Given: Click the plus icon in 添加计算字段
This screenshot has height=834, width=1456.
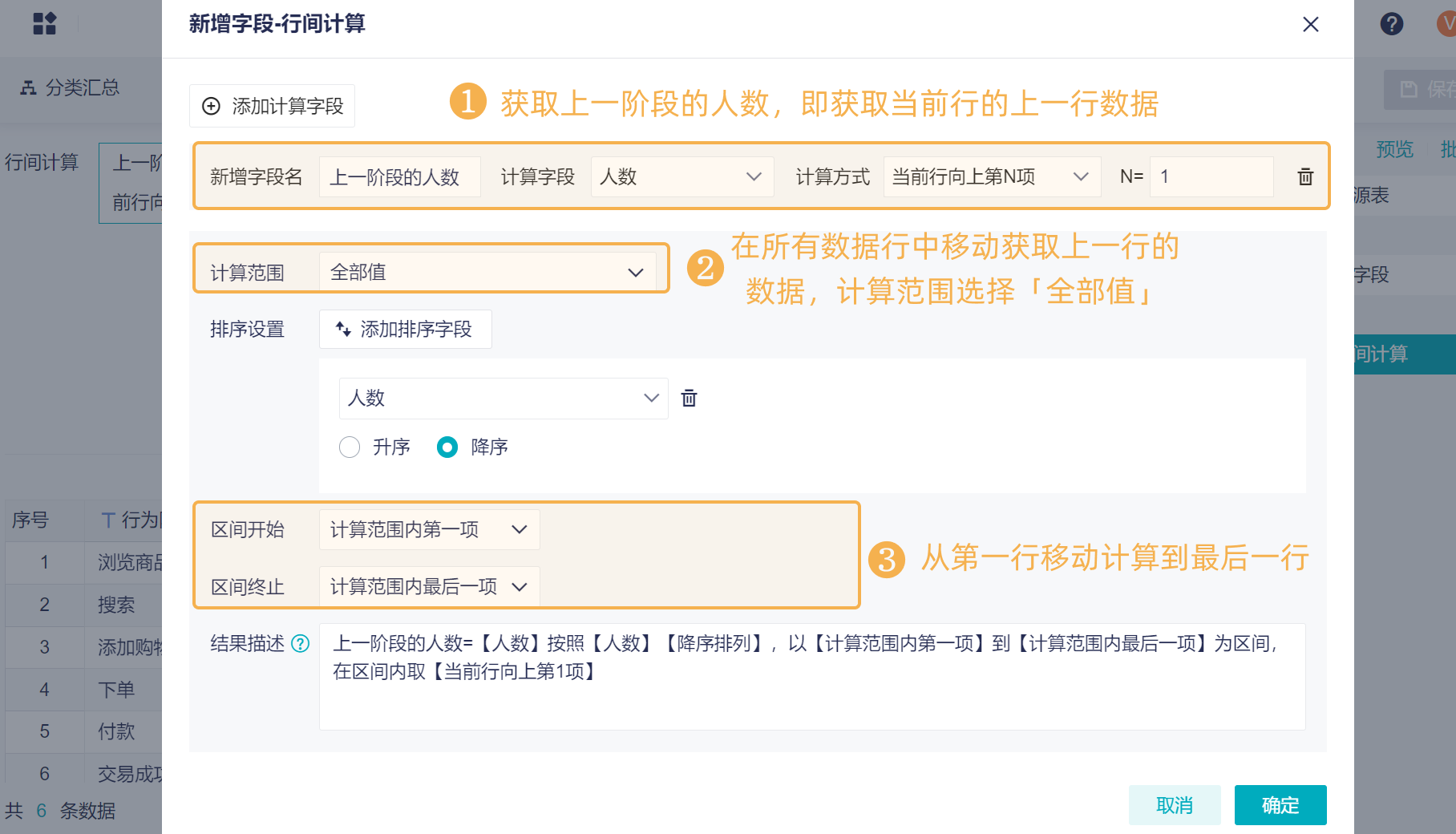Looking at the screenshot, I should click(211, 106).
